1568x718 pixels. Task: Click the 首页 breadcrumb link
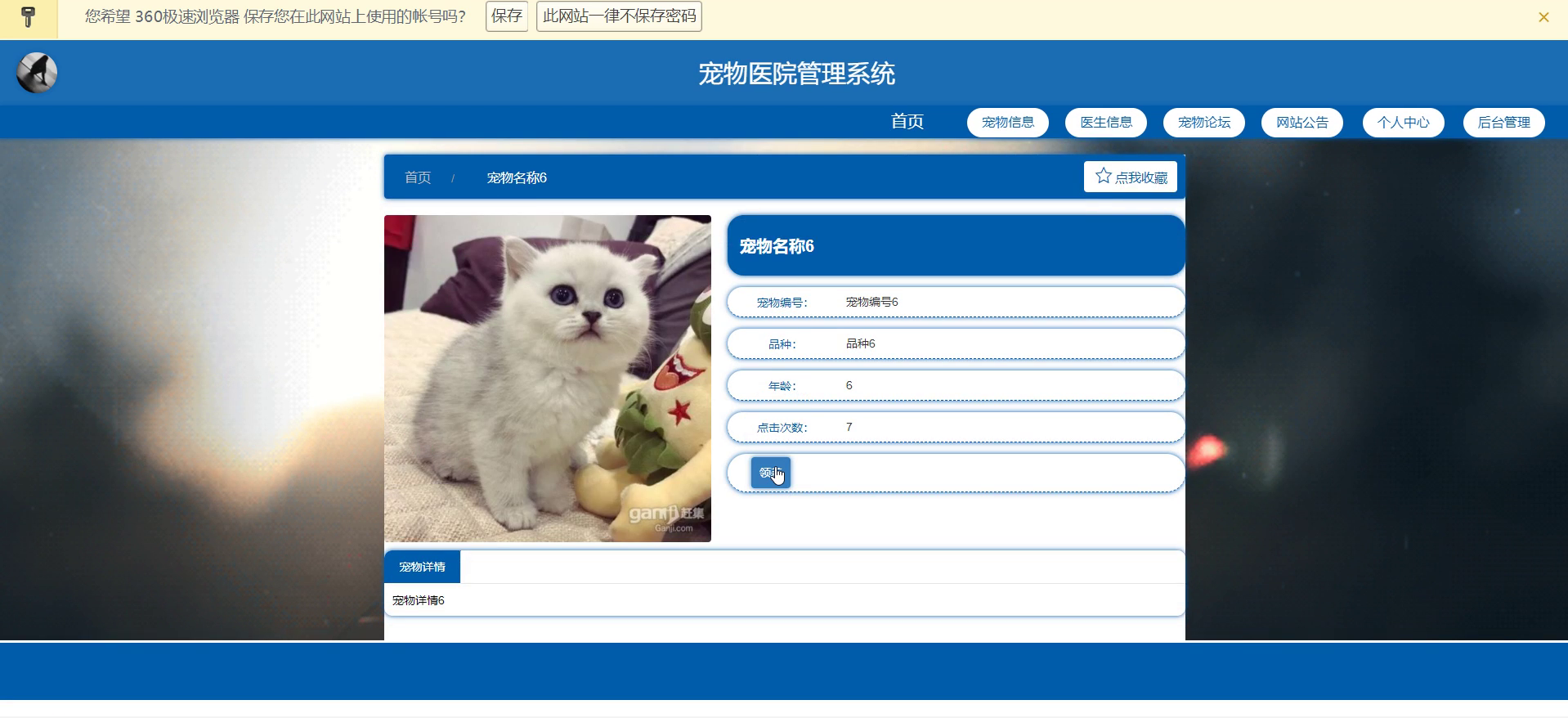pos(418,177)
